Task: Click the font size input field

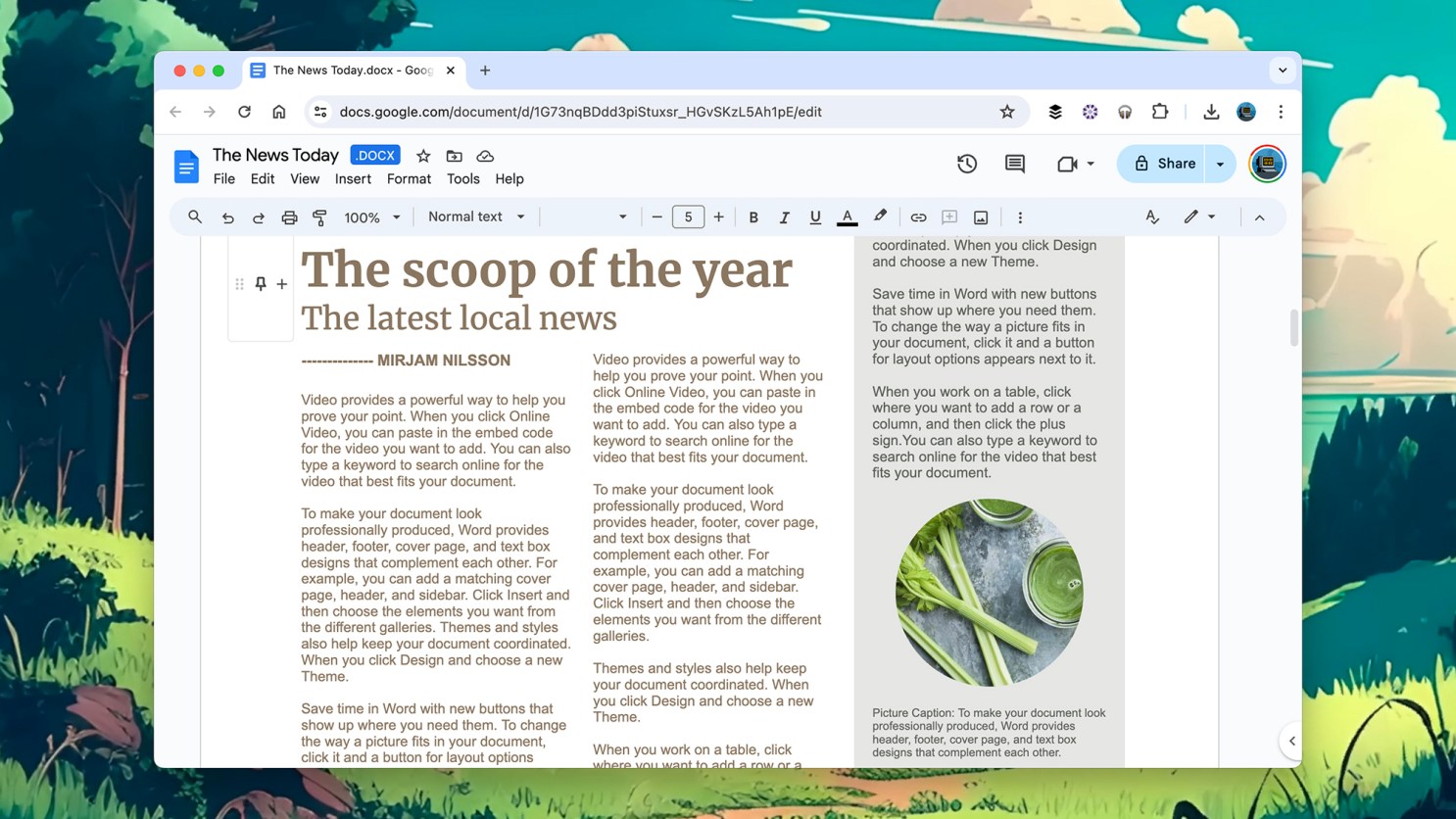Action: (x=688, y=217)
